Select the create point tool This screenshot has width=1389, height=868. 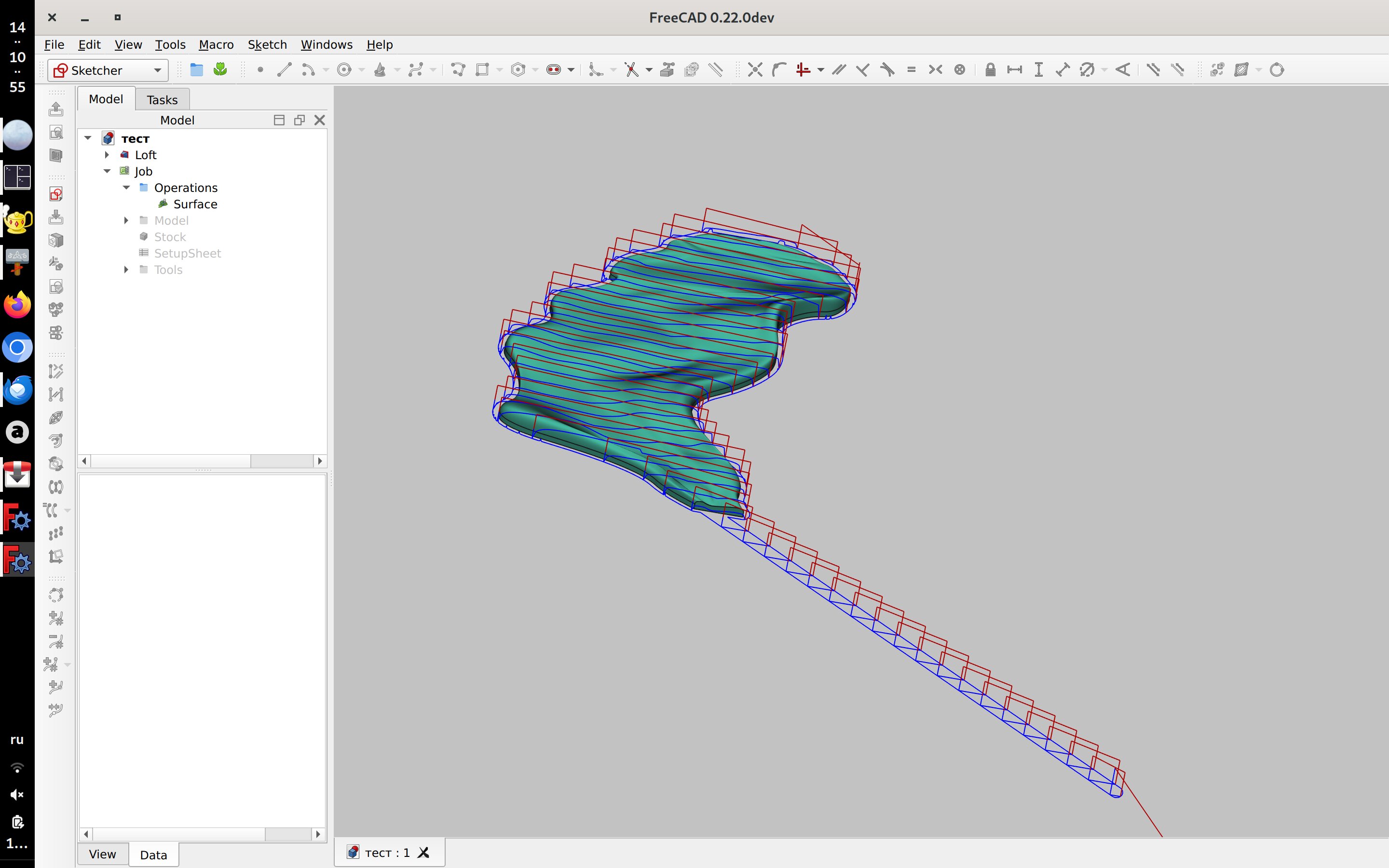[x=260, y=70]
